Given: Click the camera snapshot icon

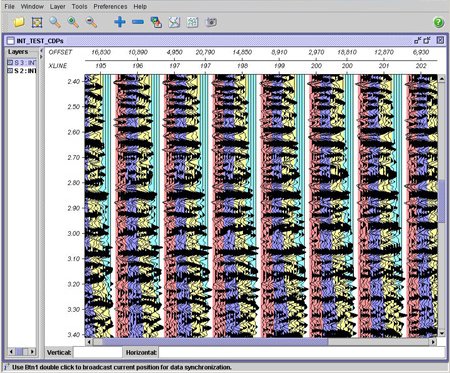Looking at the screenshot, I should (x=211, y=22).
